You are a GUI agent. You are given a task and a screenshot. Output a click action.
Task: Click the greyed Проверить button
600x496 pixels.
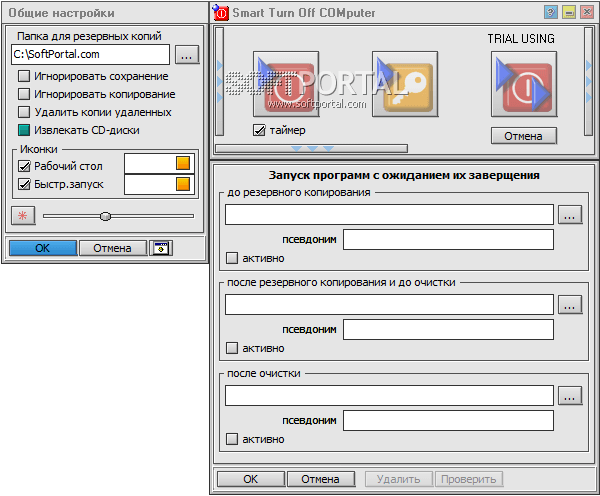tap(469, 479)
